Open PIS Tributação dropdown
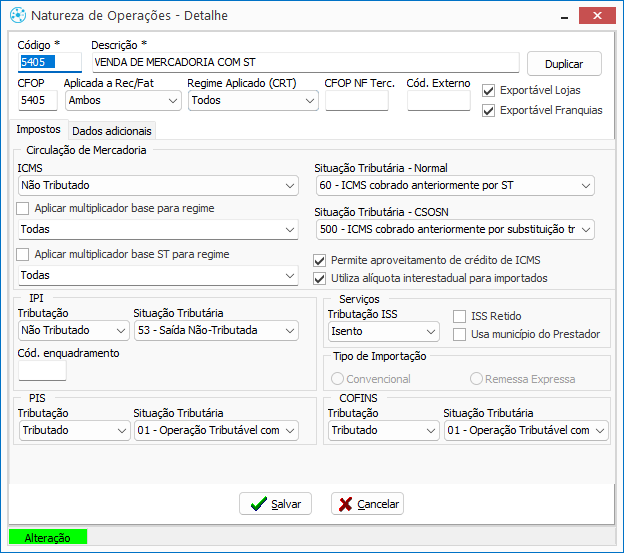The width and height of the screenshot is (624, 553). coord(74,430)
